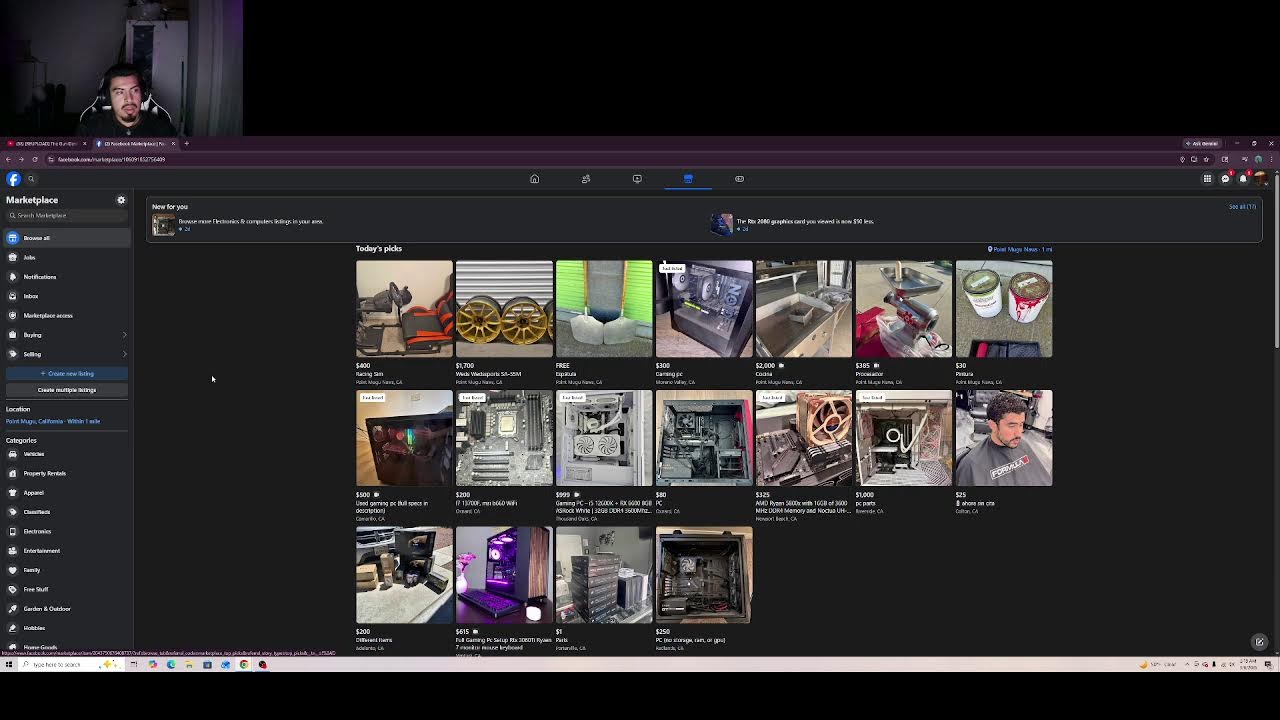Screen dimensions: 1280x720
Task: Open the $30 Pintura listing
Action: (x=1004, y=322)
